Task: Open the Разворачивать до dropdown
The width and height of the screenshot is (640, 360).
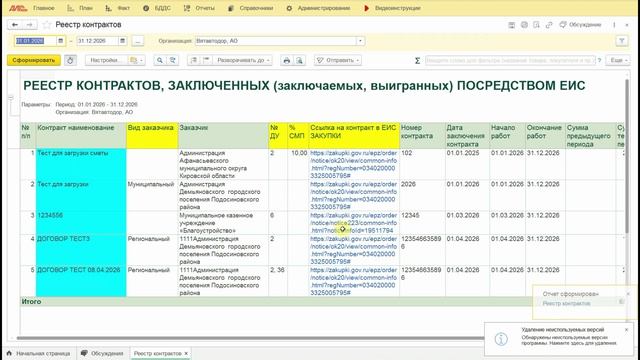Action: pyautogui.click(x=243, y=60)
